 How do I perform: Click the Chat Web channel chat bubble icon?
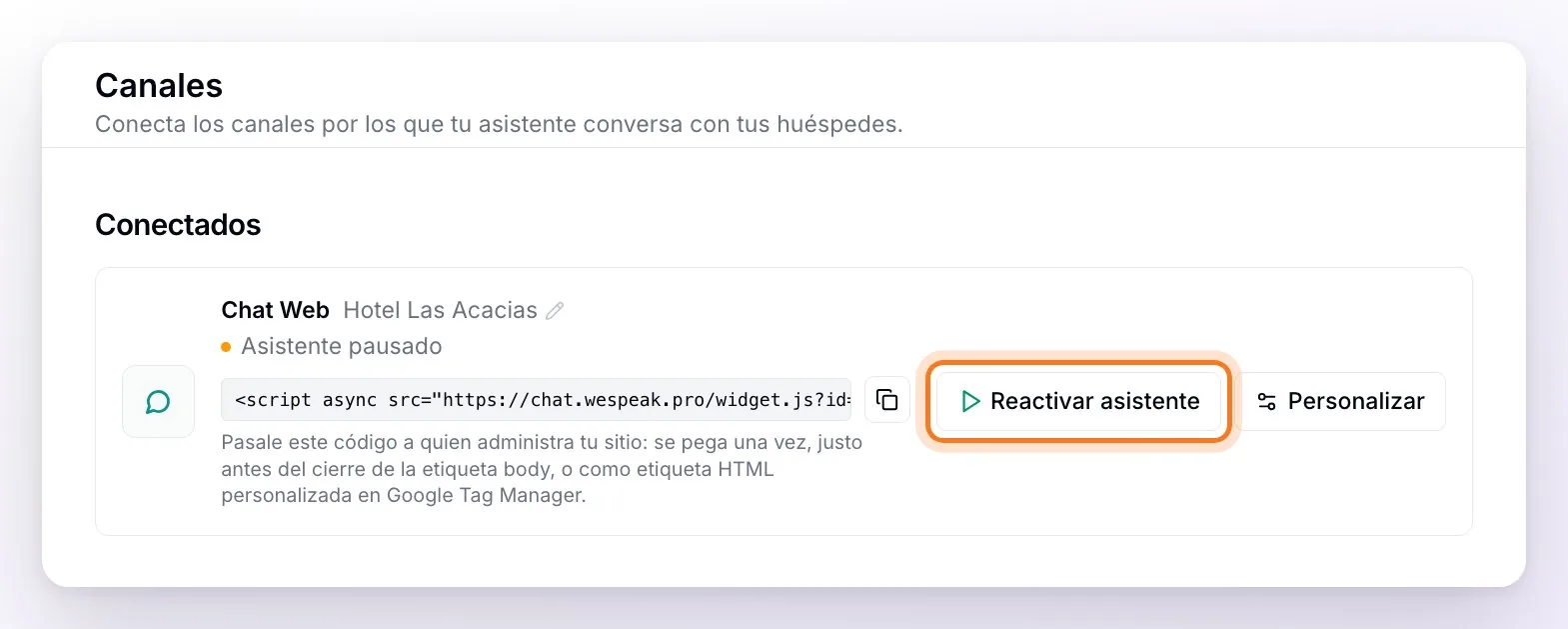click(x=158, y=401)
